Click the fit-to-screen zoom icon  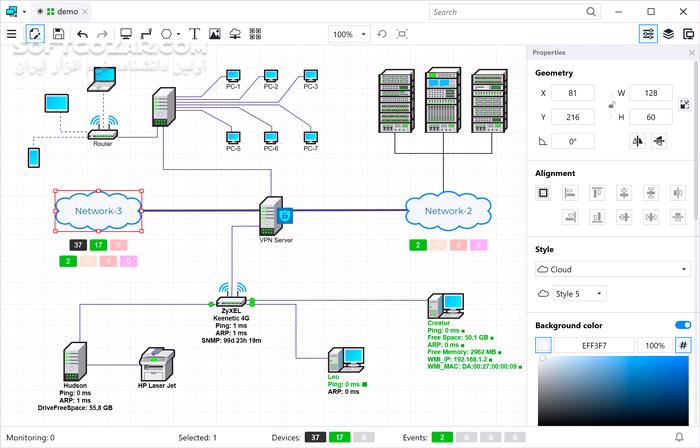coord(402,34)
